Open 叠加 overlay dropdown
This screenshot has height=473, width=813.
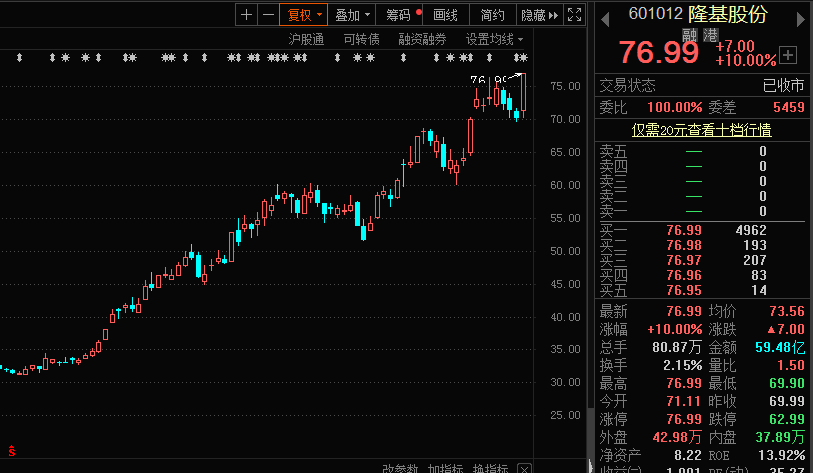pyautogui.click(x=352, y=15)
